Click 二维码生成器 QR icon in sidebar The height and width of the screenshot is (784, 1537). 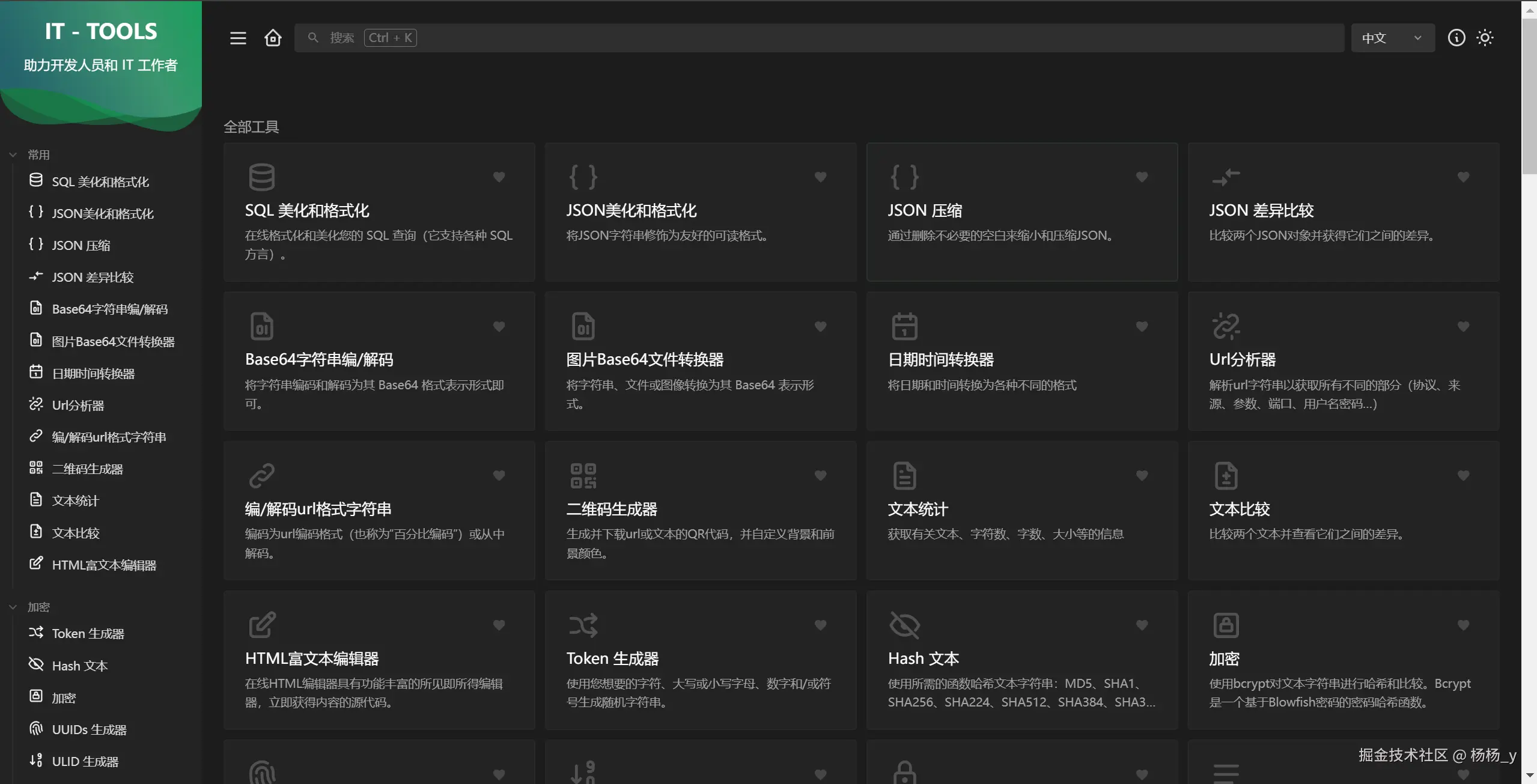pyautogui.click(x=36, y=468)
